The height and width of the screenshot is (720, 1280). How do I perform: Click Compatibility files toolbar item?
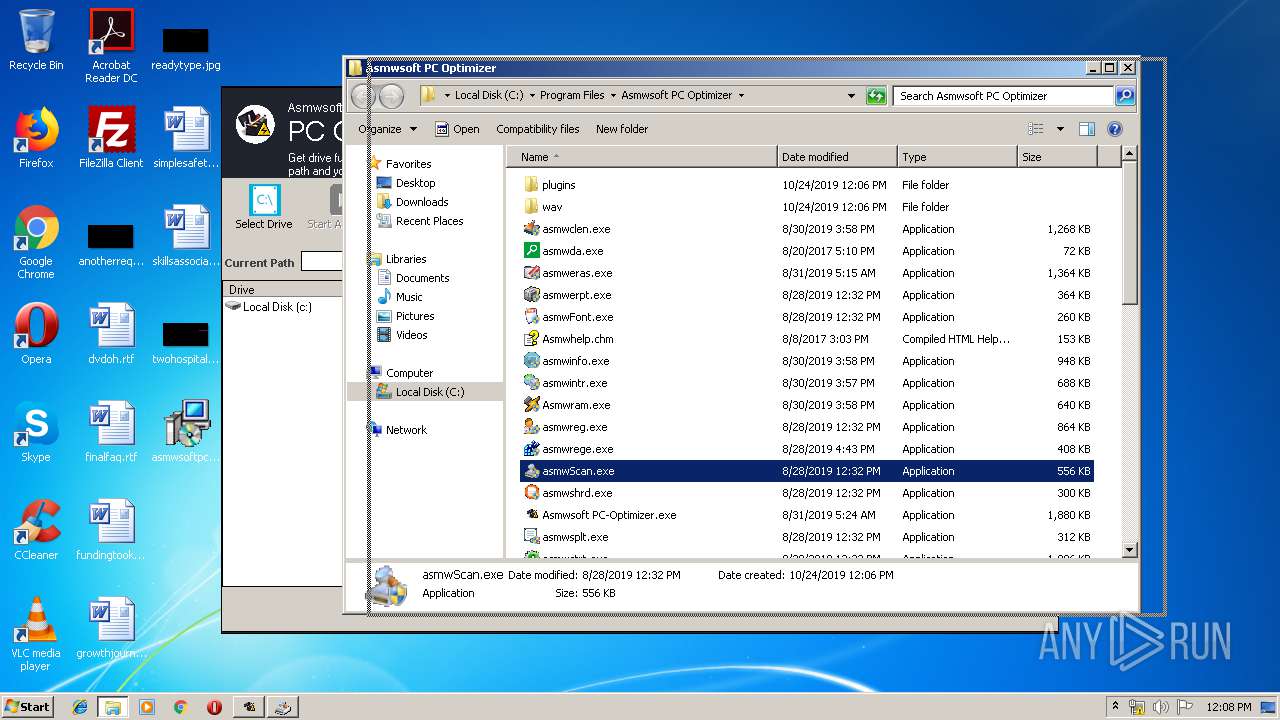(538, 129)
